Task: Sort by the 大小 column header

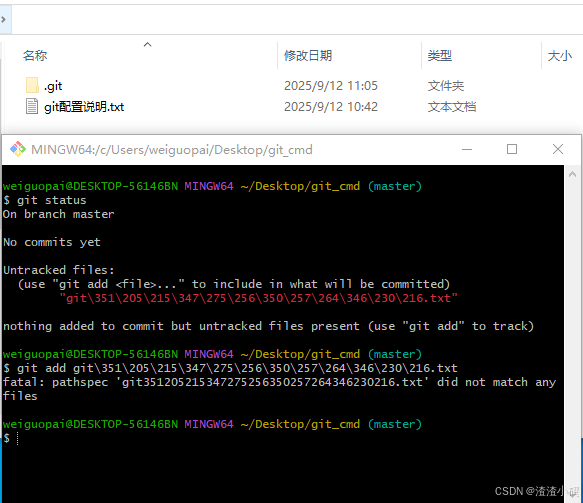Action: click(x=560, y=56)
